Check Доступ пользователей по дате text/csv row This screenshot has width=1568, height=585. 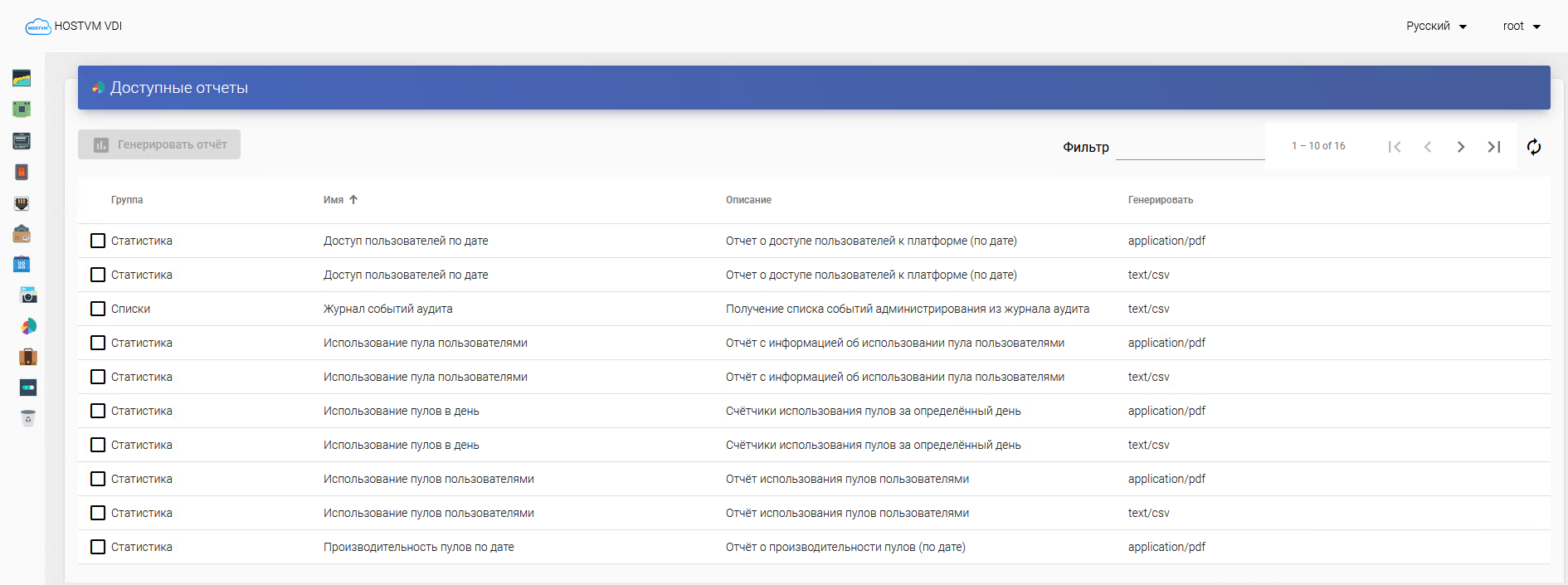(98, 275)
